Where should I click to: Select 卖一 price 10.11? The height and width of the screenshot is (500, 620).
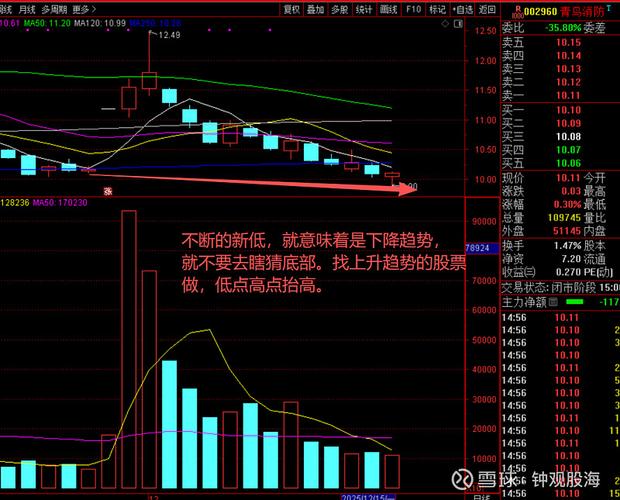coord(568,95)
